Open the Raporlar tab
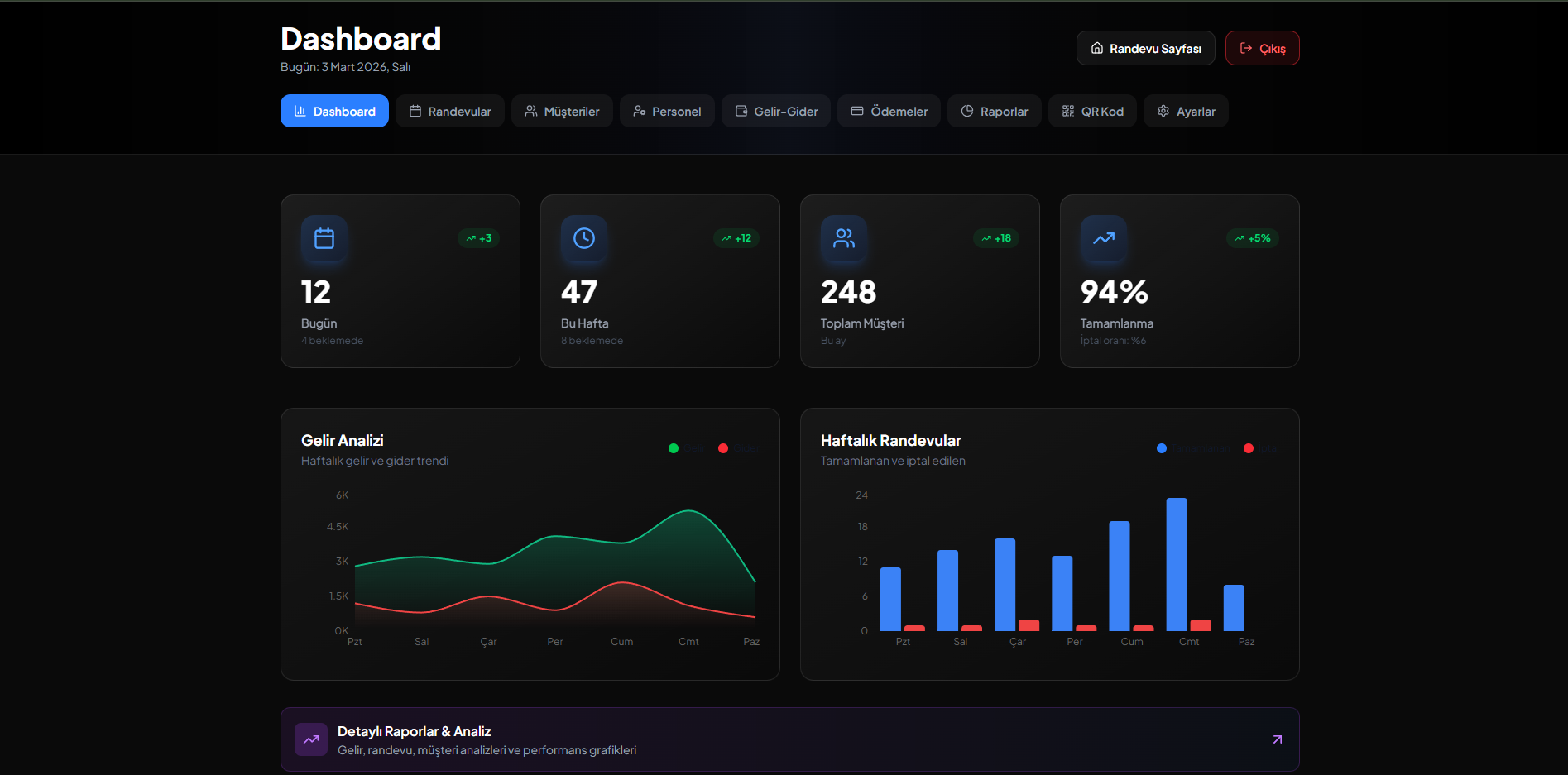 (994, 111)
